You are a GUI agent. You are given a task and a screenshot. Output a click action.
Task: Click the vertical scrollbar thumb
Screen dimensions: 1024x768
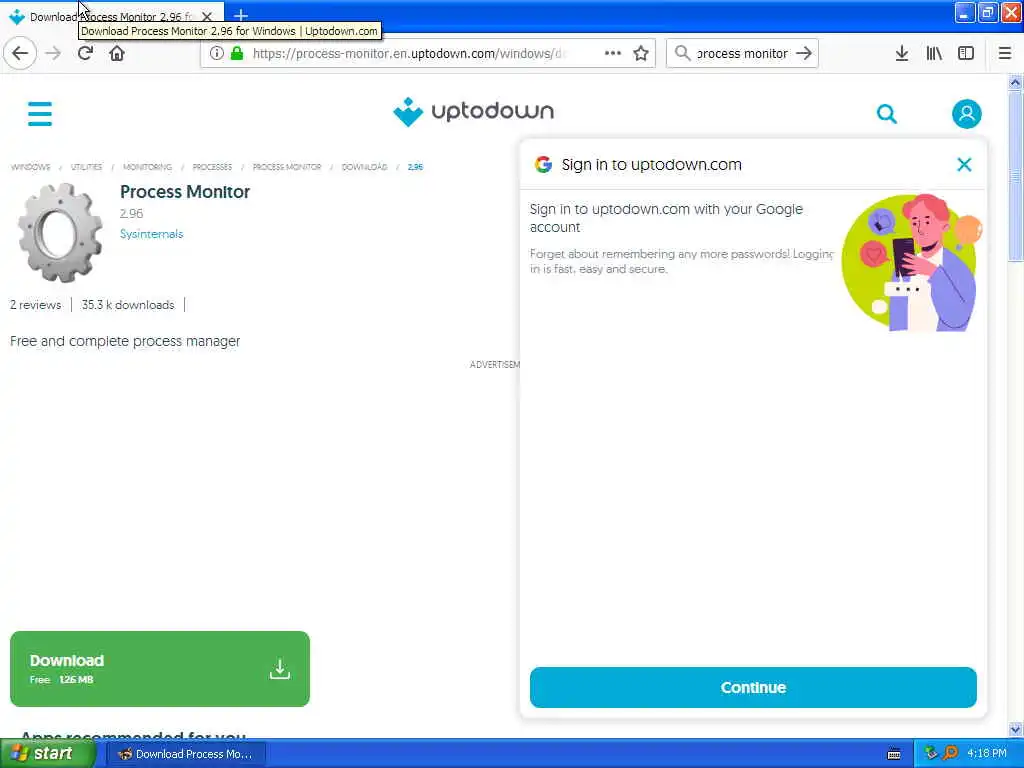point(1015,176)
